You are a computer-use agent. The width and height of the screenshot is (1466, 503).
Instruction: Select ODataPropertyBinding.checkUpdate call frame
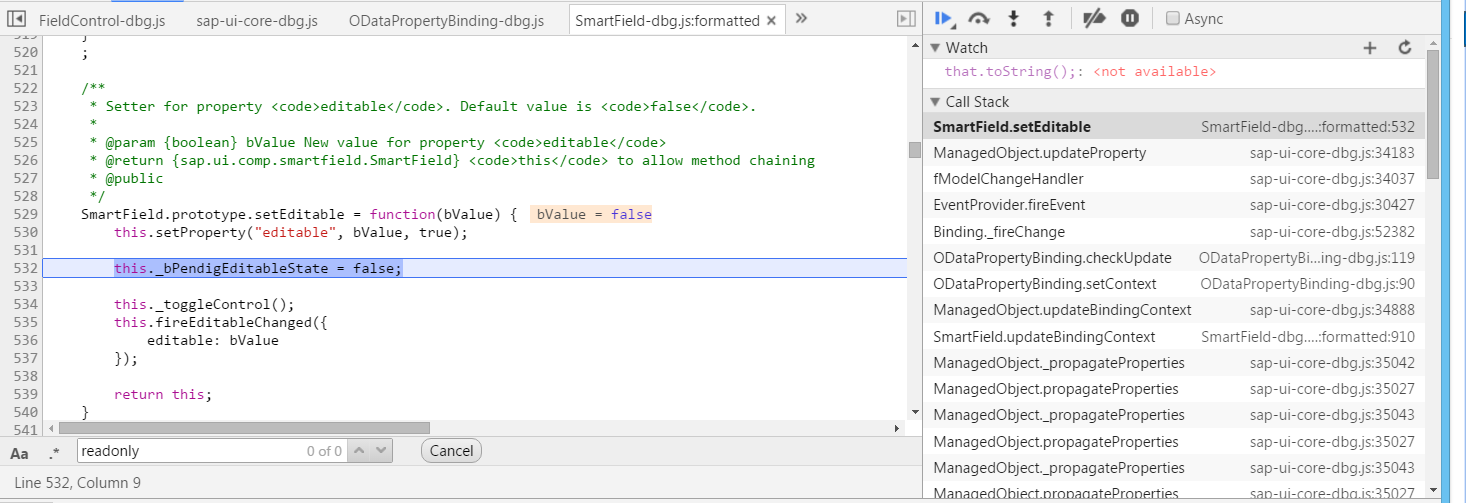pos(1174,257)
